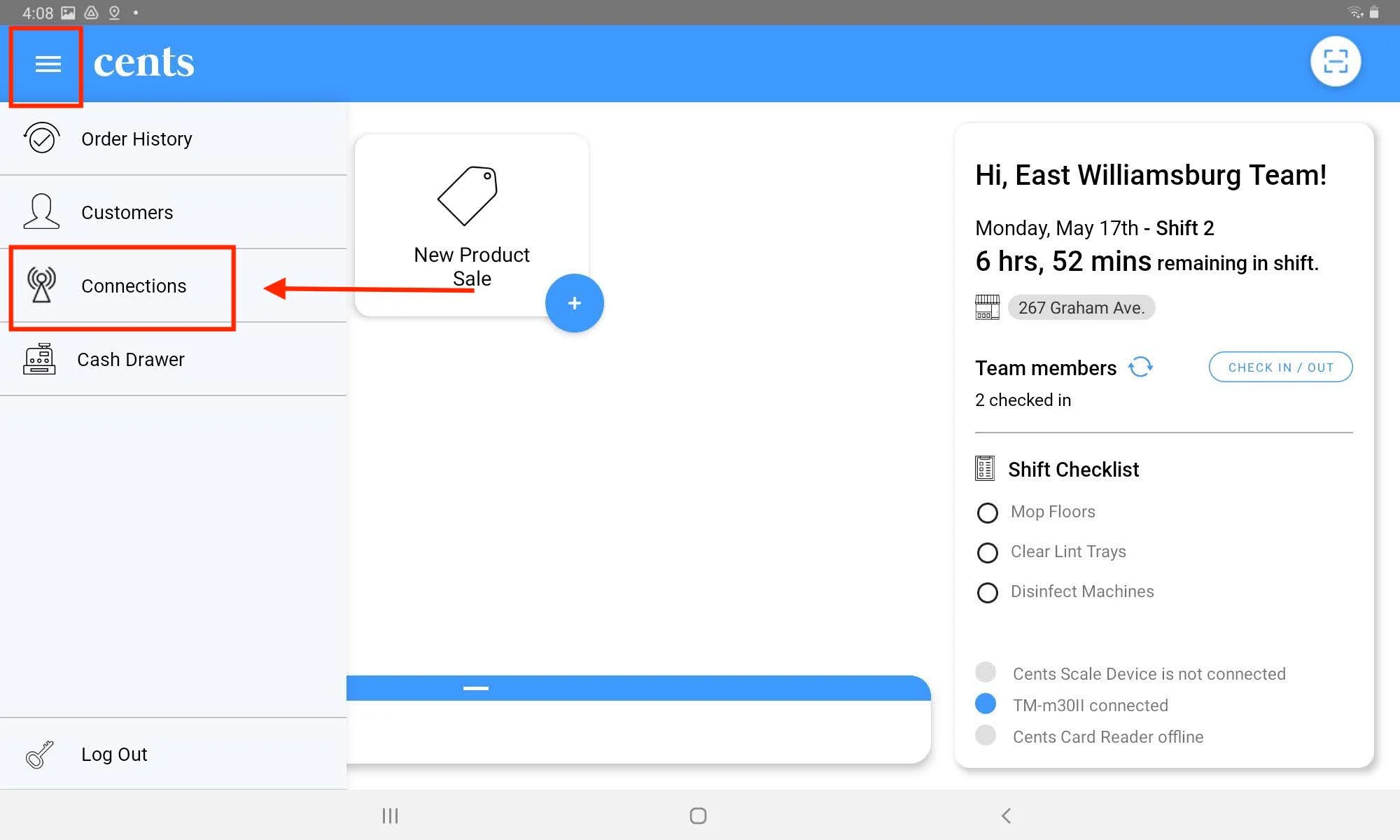Viewport: 1400px width, 840px height.
Task: Tap the refresh icon next to Team members
Action: (x=1141, y=367)
